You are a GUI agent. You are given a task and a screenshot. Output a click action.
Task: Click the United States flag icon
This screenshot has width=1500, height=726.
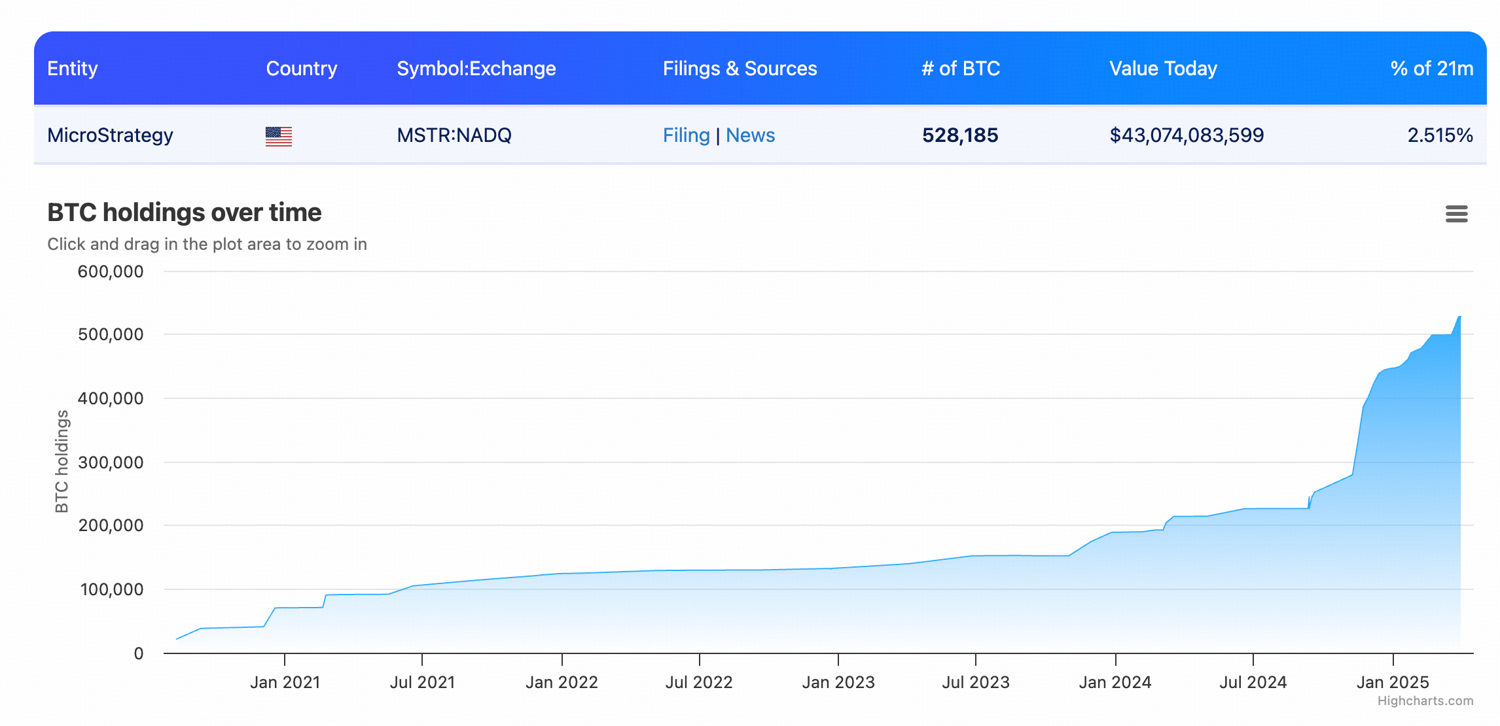pyautogui.click(x=277, y=135)
